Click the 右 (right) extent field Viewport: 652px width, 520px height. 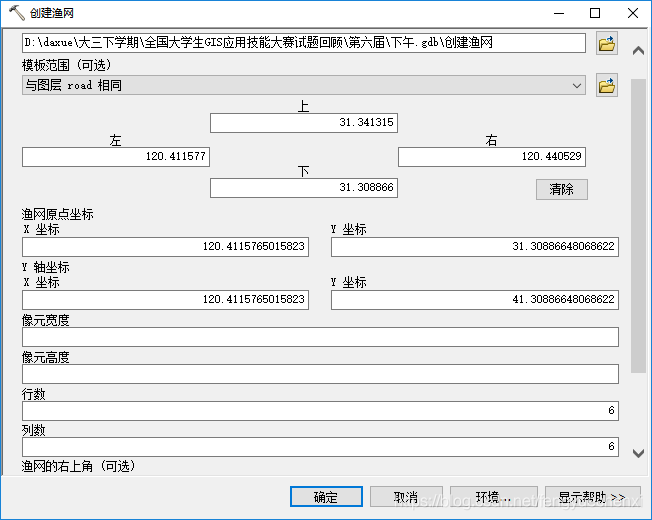coord(492,157)
